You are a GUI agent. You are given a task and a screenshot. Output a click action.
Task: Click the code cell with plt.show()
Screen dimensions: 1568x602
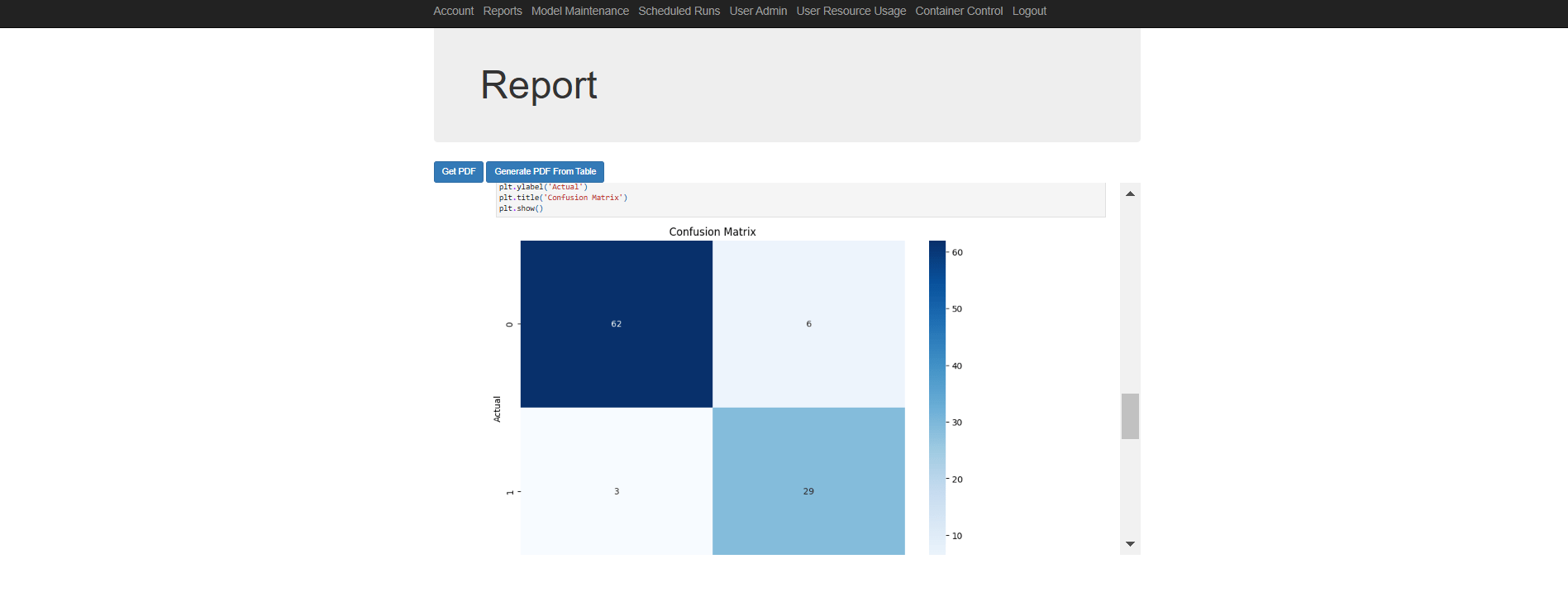click(801, 200)
